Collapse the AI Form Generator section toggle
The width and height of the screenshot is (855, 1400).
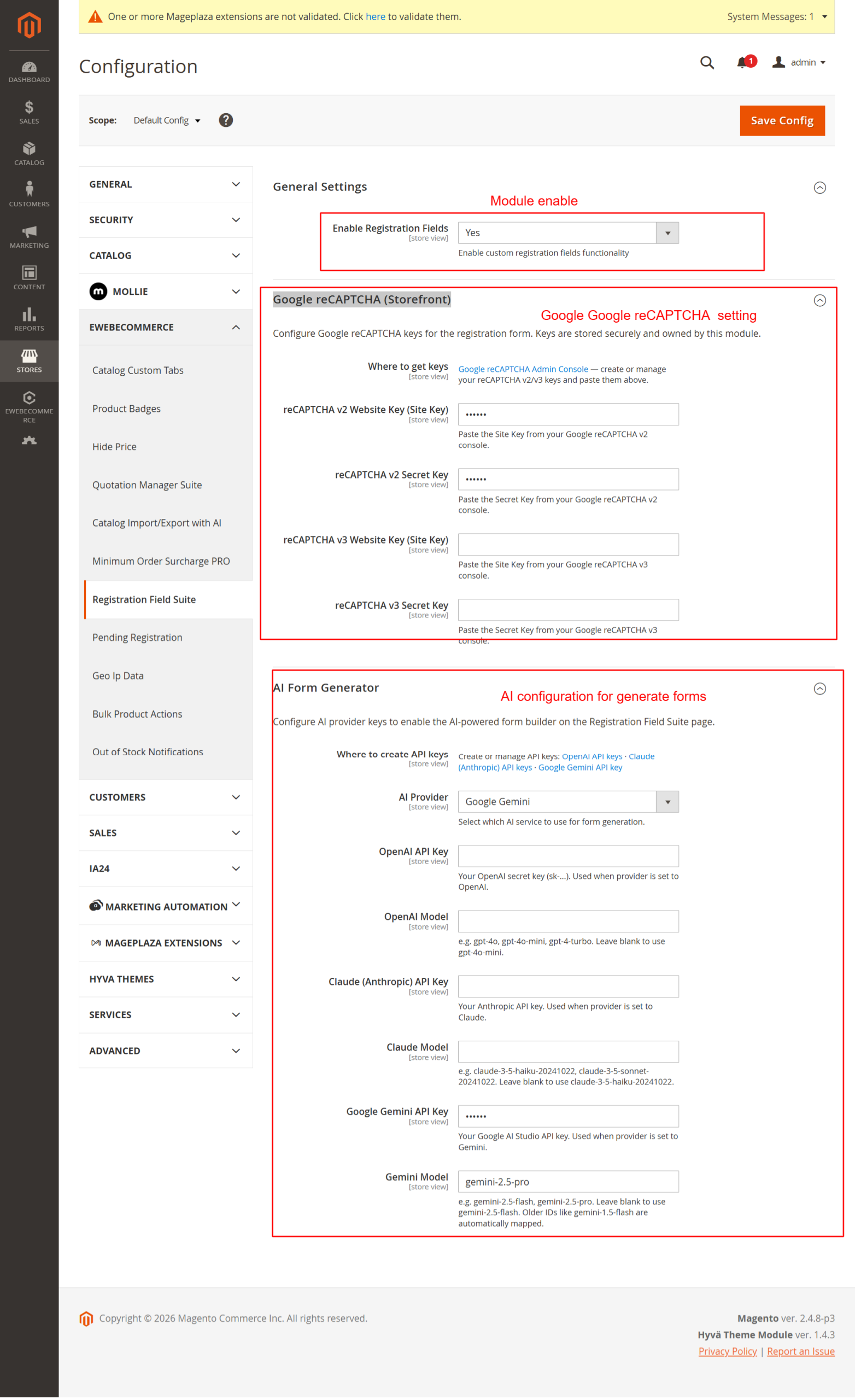click(819, 689)
